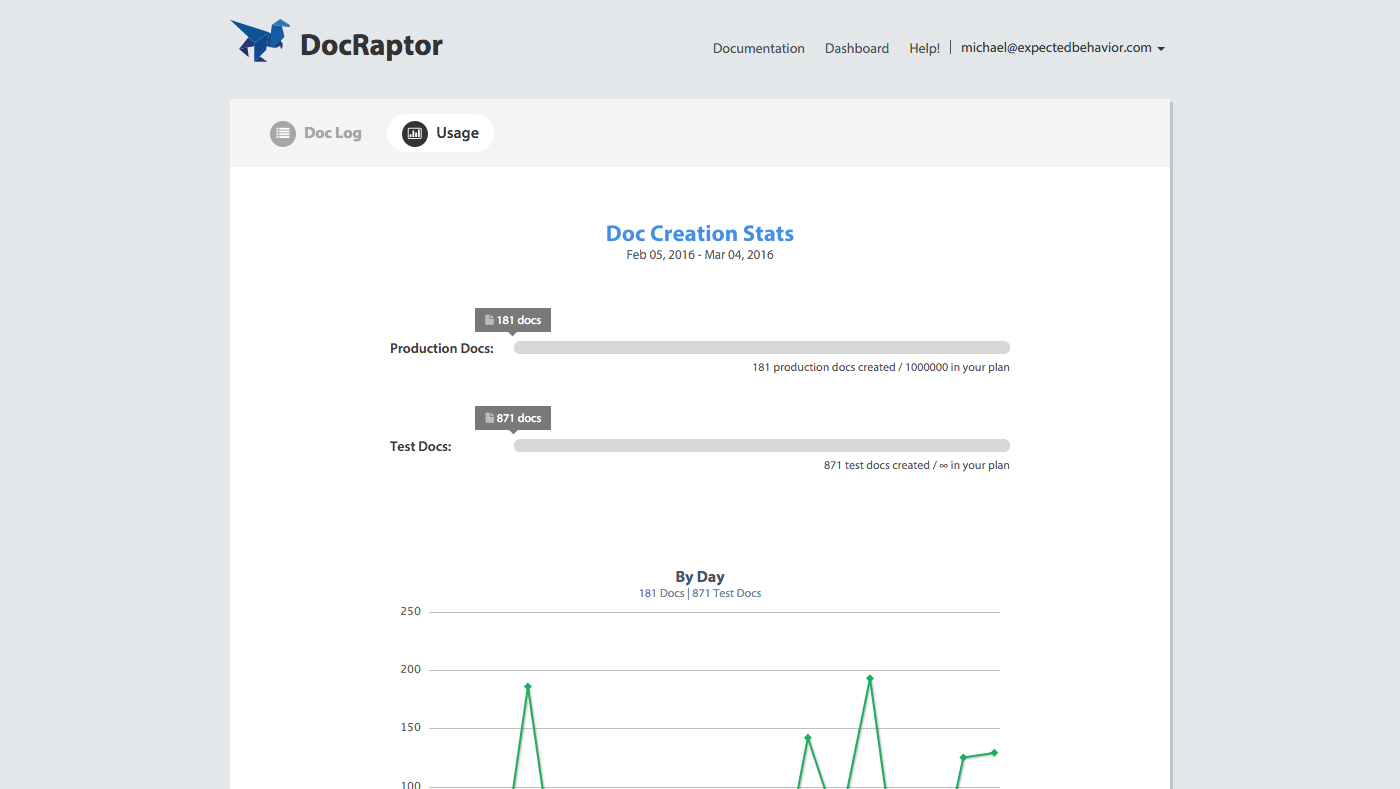This screenshot has width=1400, height=789.
Task: Open the Documentation page
Action: point(758,48)
